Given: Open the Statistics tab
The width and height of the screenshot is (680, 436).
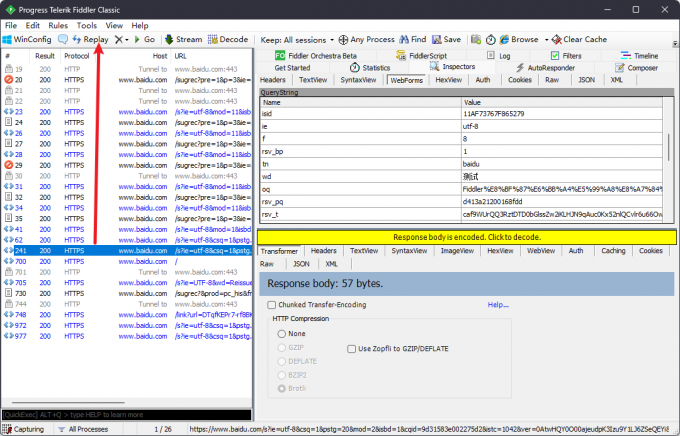Looking at the screenshot, I should (x=370, y=68).
